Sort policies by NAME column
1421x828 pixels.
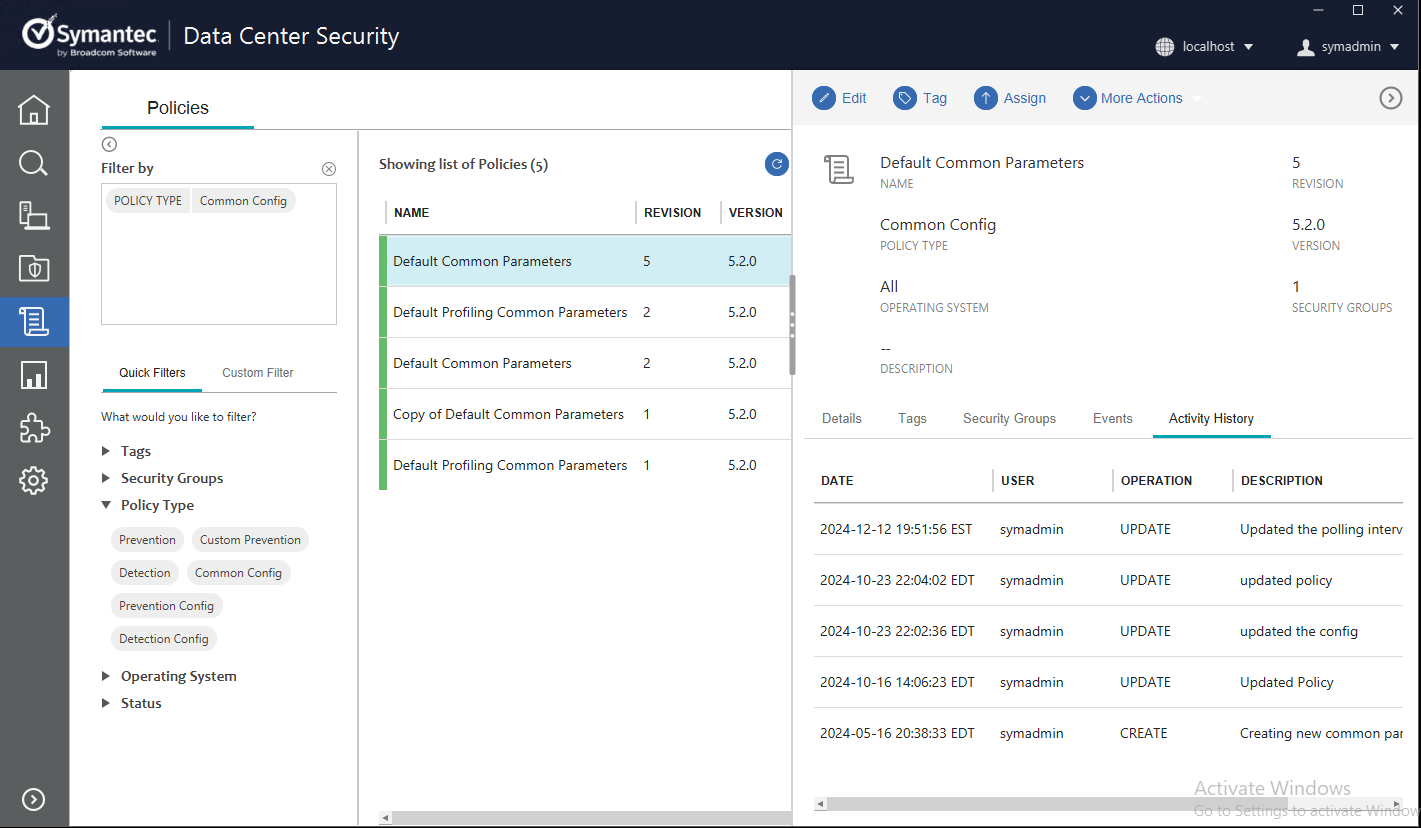pos(412,213)
